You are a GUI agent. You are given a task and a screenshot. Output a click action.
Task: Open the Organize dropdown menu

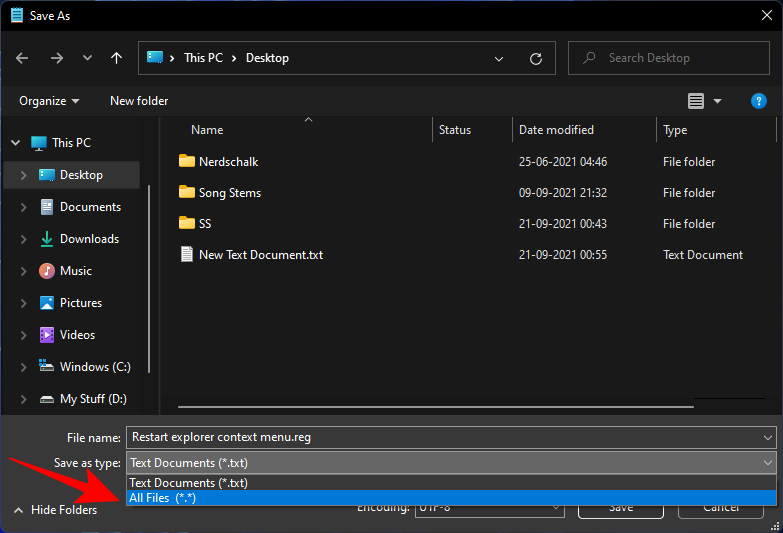[x=48, y=101]
